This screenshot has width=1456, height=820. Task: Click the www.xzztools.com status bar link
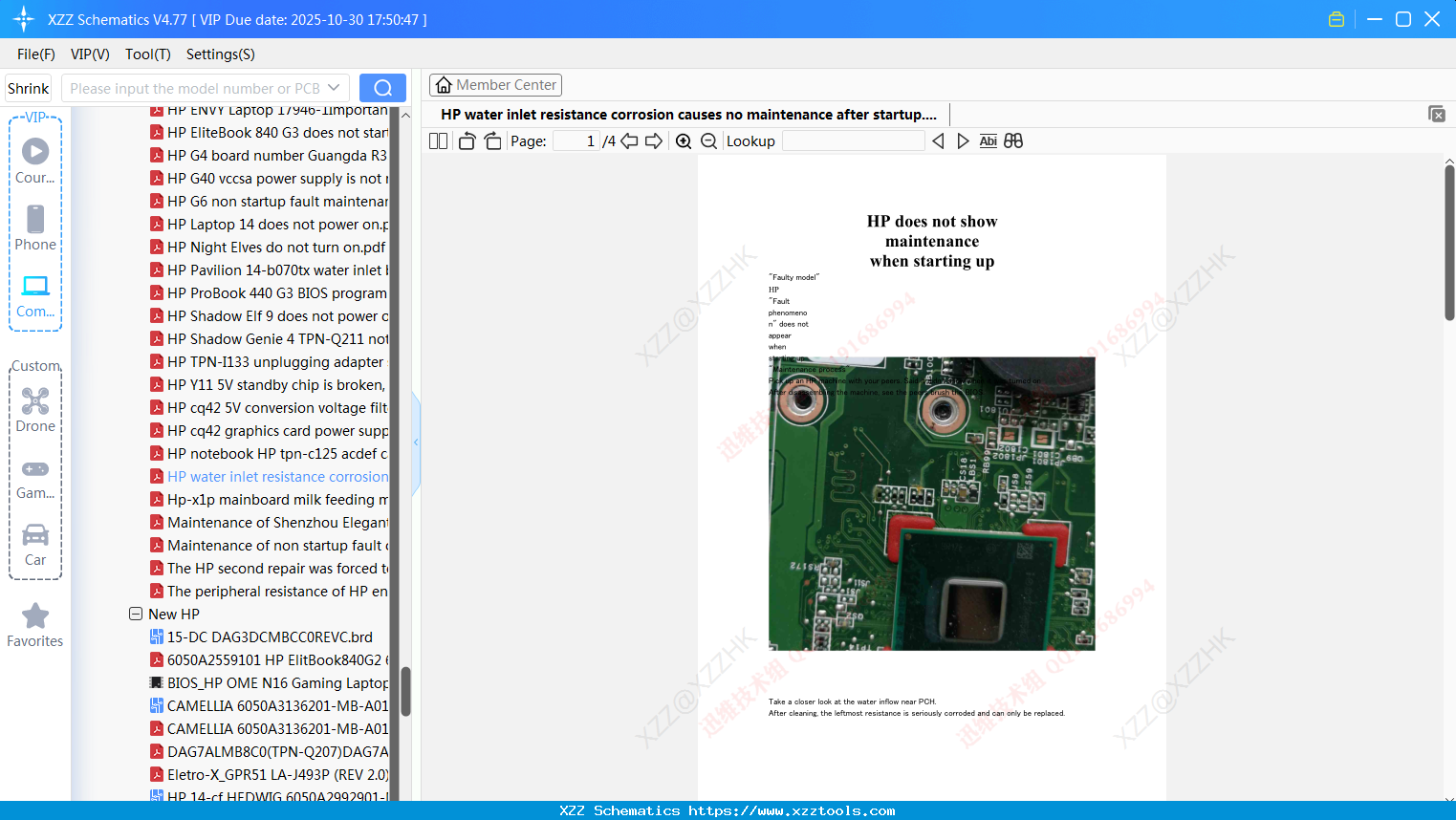click(792, 810)
